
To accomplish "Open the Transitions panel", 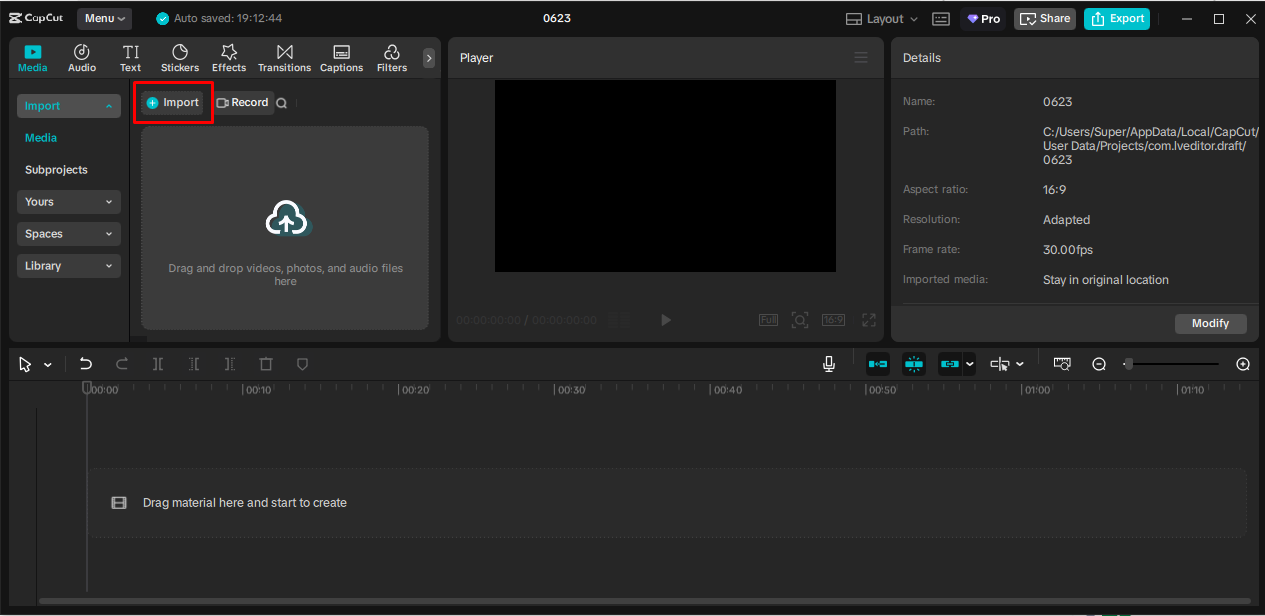I will click(x=284, y=56).
